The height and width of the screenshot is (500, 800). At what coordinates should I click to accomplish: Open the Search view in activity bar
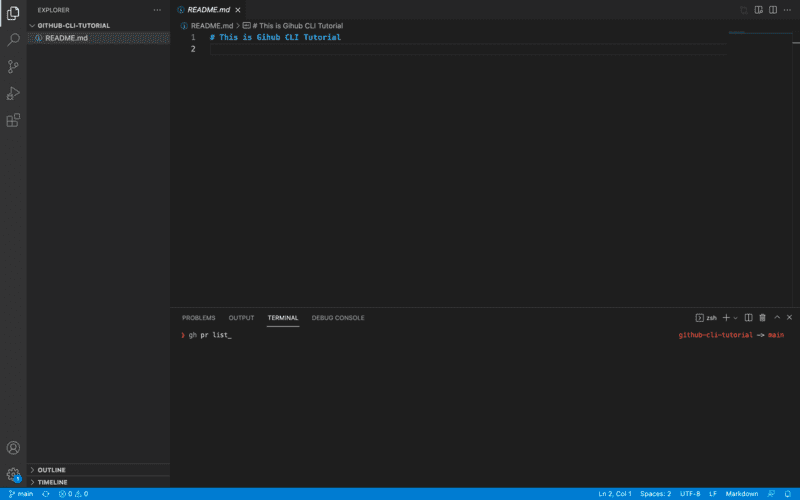click(13, 40)
